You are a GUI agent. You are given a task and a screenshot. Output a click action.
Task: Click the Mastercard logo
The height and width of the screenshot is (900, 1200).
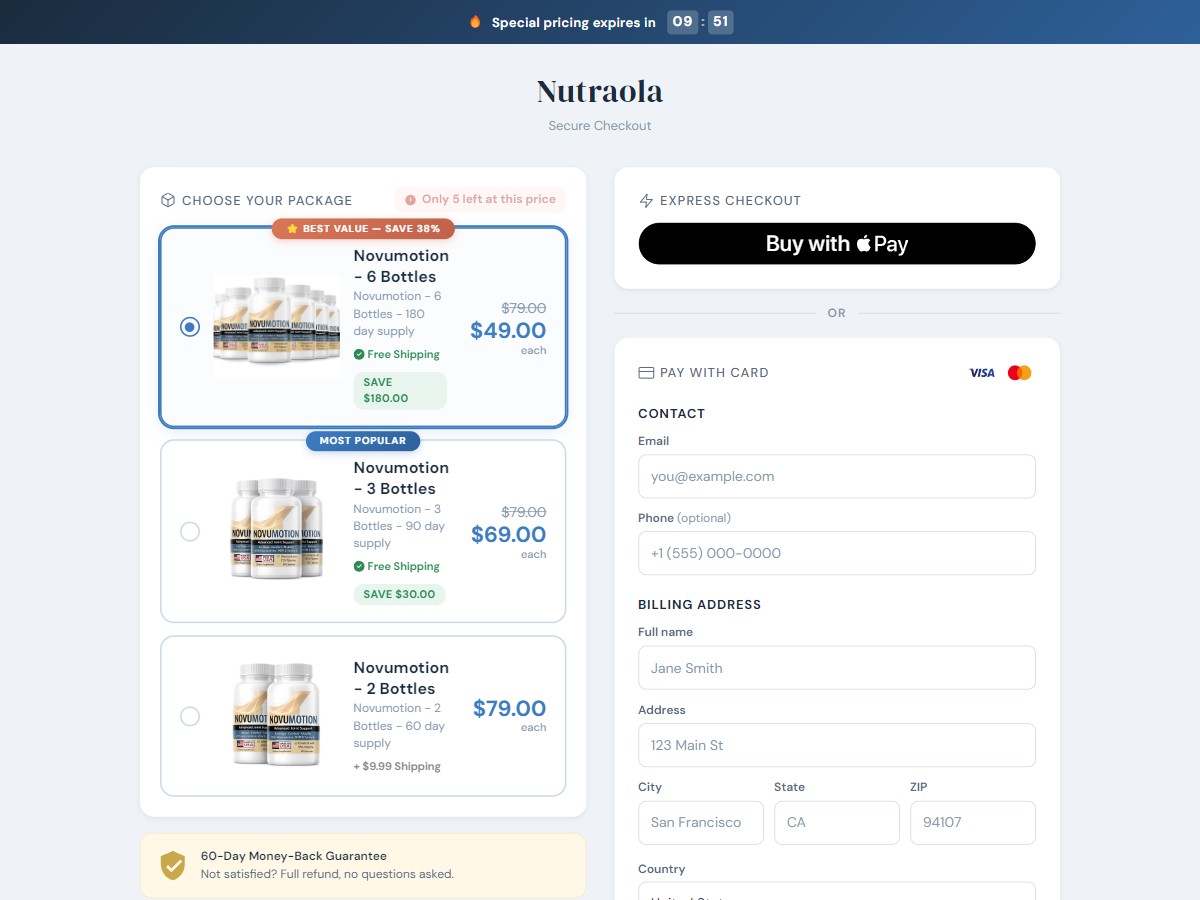[x=1020, y=373]
